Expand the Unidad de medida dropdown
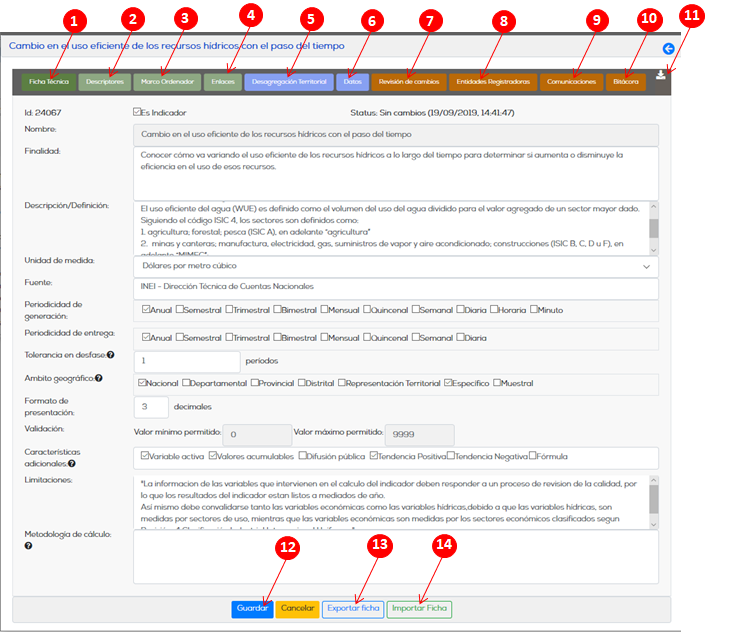Image resolution: width=730 pixels, height=632 pixels. coord(396,267)
